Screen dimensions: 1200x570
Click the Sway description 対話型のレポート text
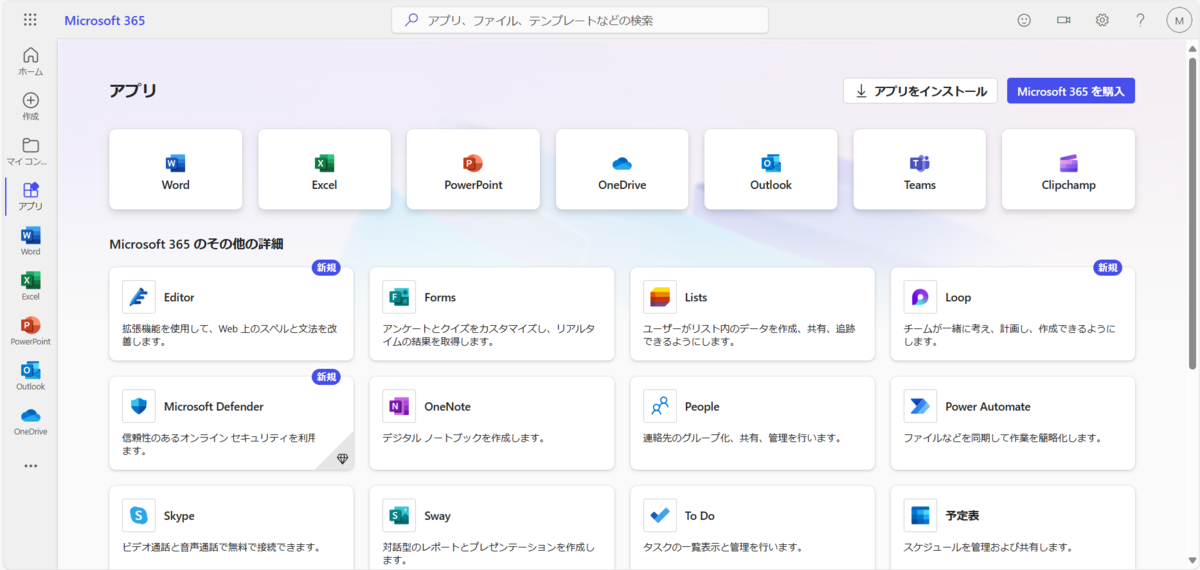(x=488, y=553)
